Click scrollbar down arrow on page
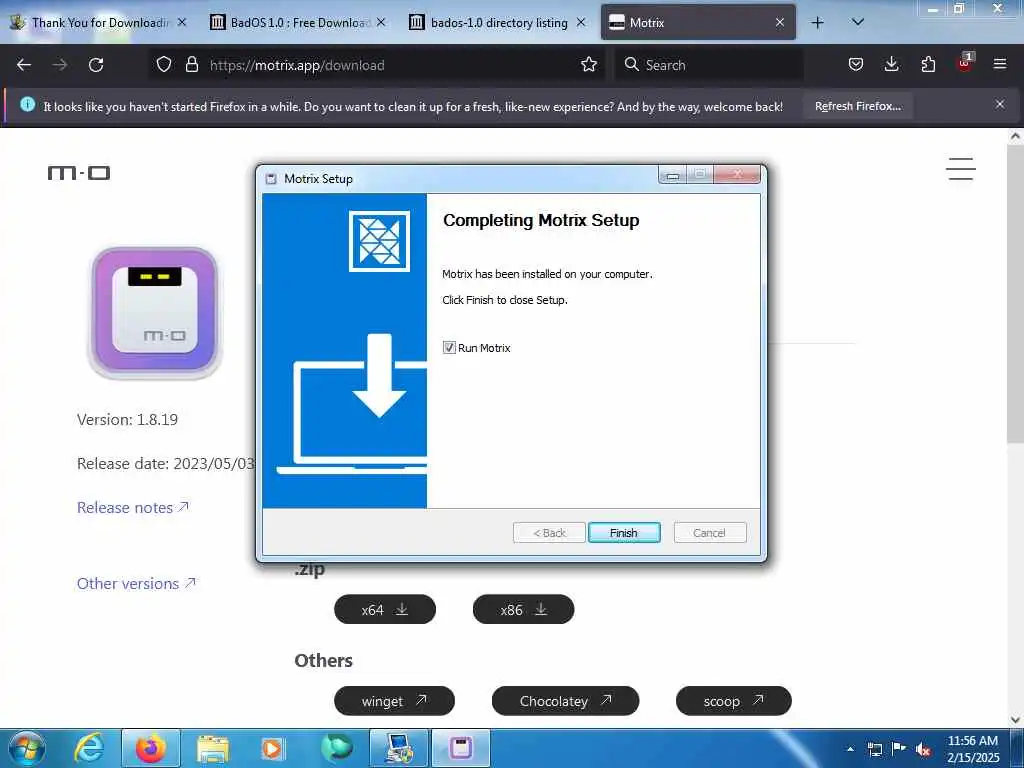Viewport: 1024px width, 768px height. 1015,719
